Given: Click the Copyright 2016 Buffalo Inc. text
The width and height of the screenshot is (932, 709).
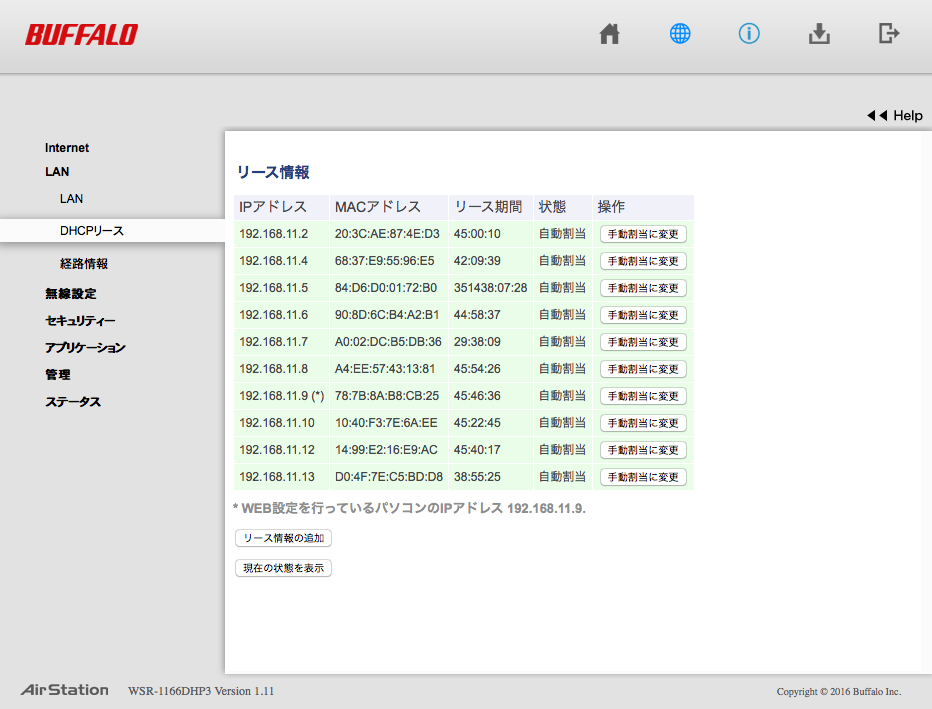Looking at the screenshot, I should coord(839,692).
